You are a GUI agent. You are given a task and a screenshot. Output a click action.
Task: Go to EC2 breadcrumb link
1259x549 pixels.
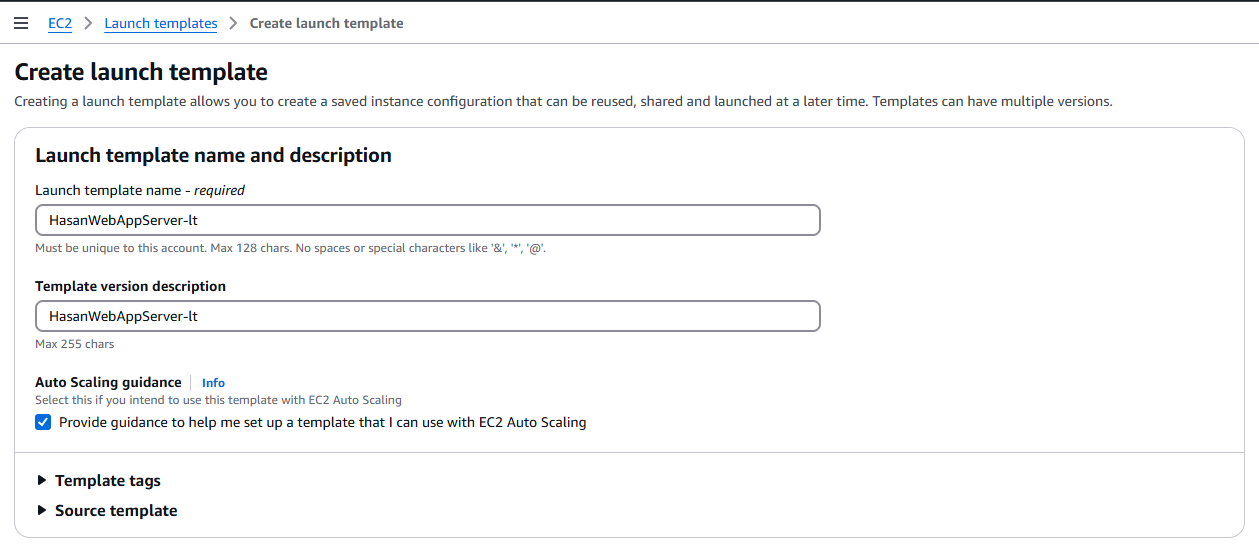[60, 23]
